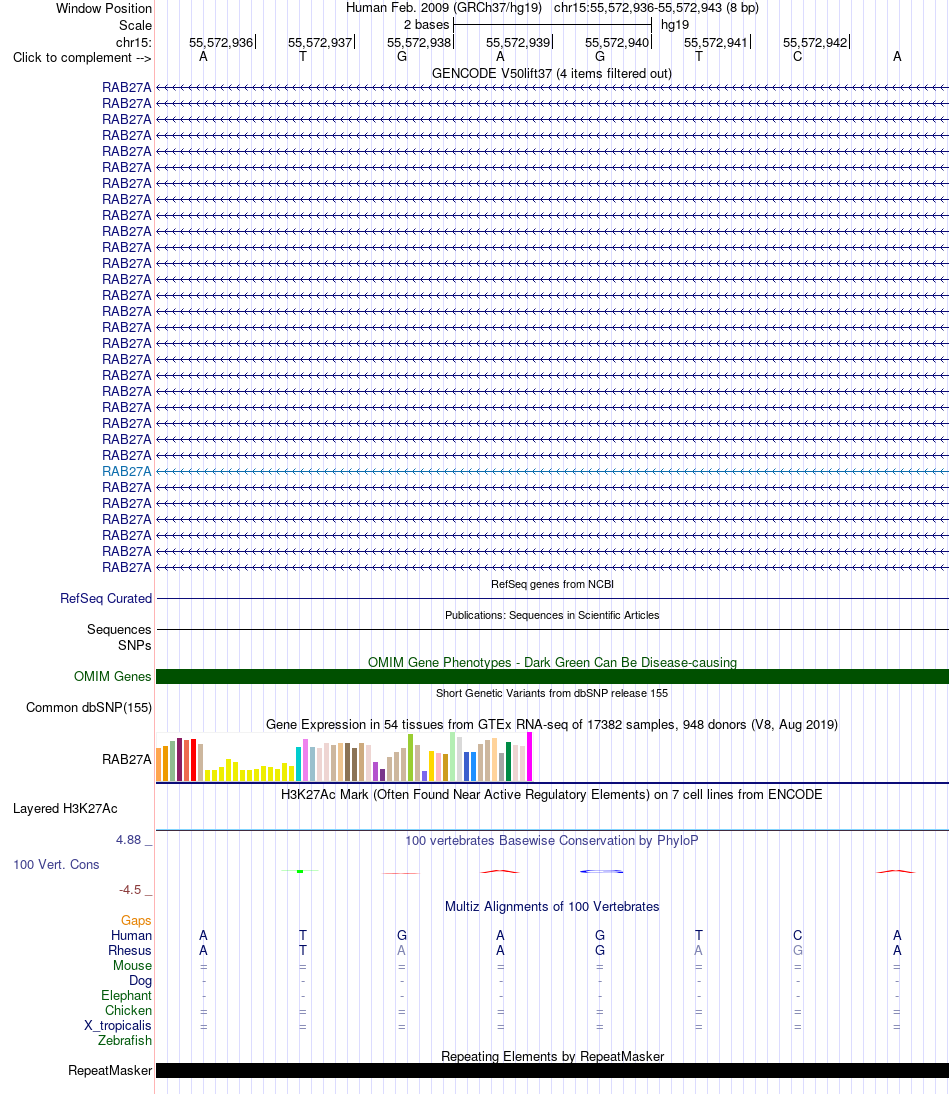Click the -4.5 PhyloP lower scale value
This screenshot has height=1094, width=950.
[130, 890]
